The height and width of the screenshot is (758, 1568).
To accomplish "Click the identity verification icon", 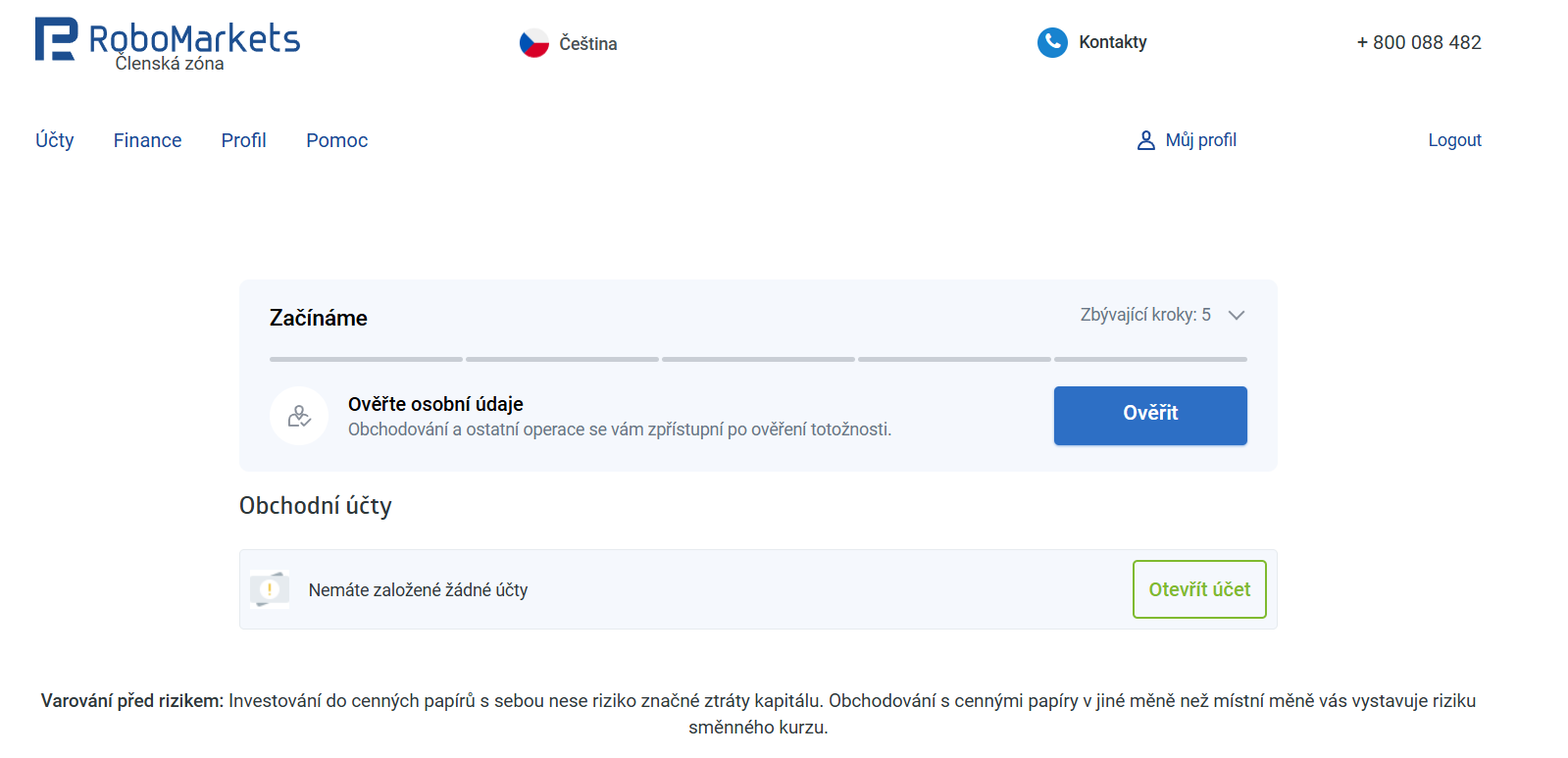I will pos(299,416).
